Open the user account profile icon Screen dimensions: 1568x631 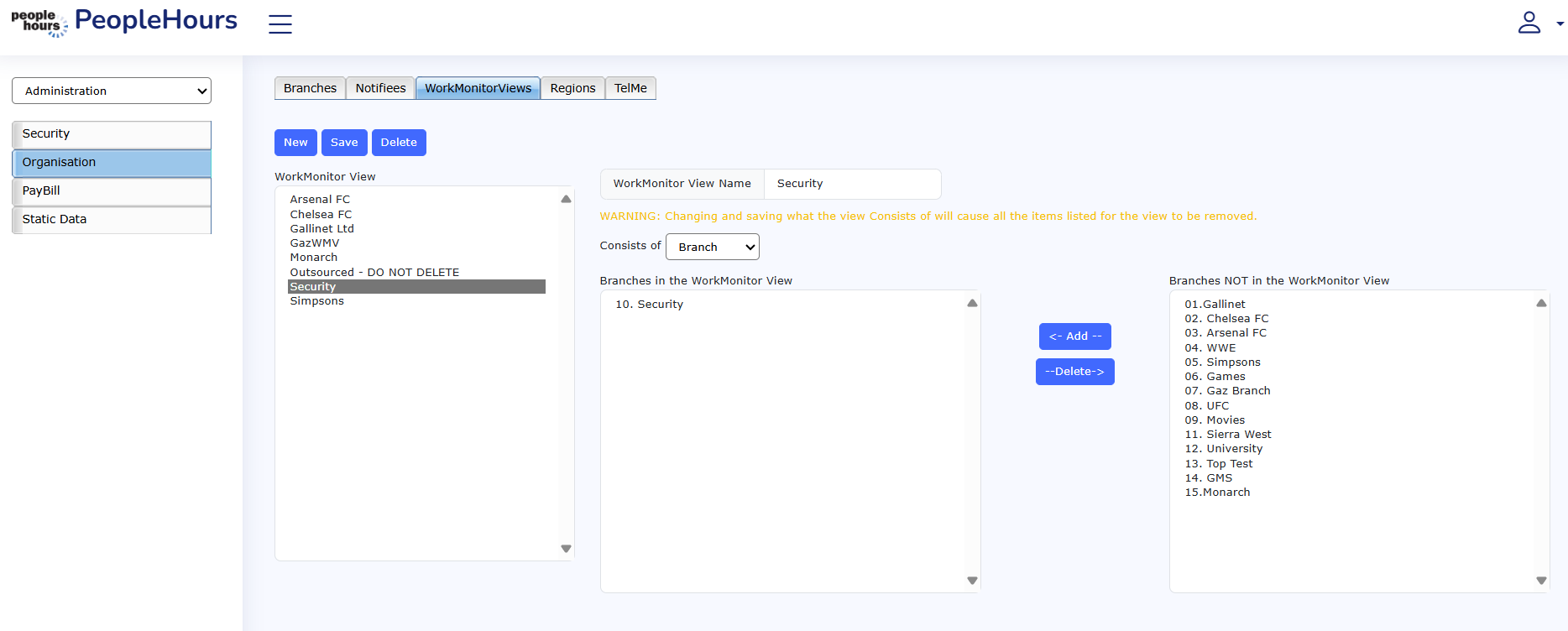(1529, 23)
